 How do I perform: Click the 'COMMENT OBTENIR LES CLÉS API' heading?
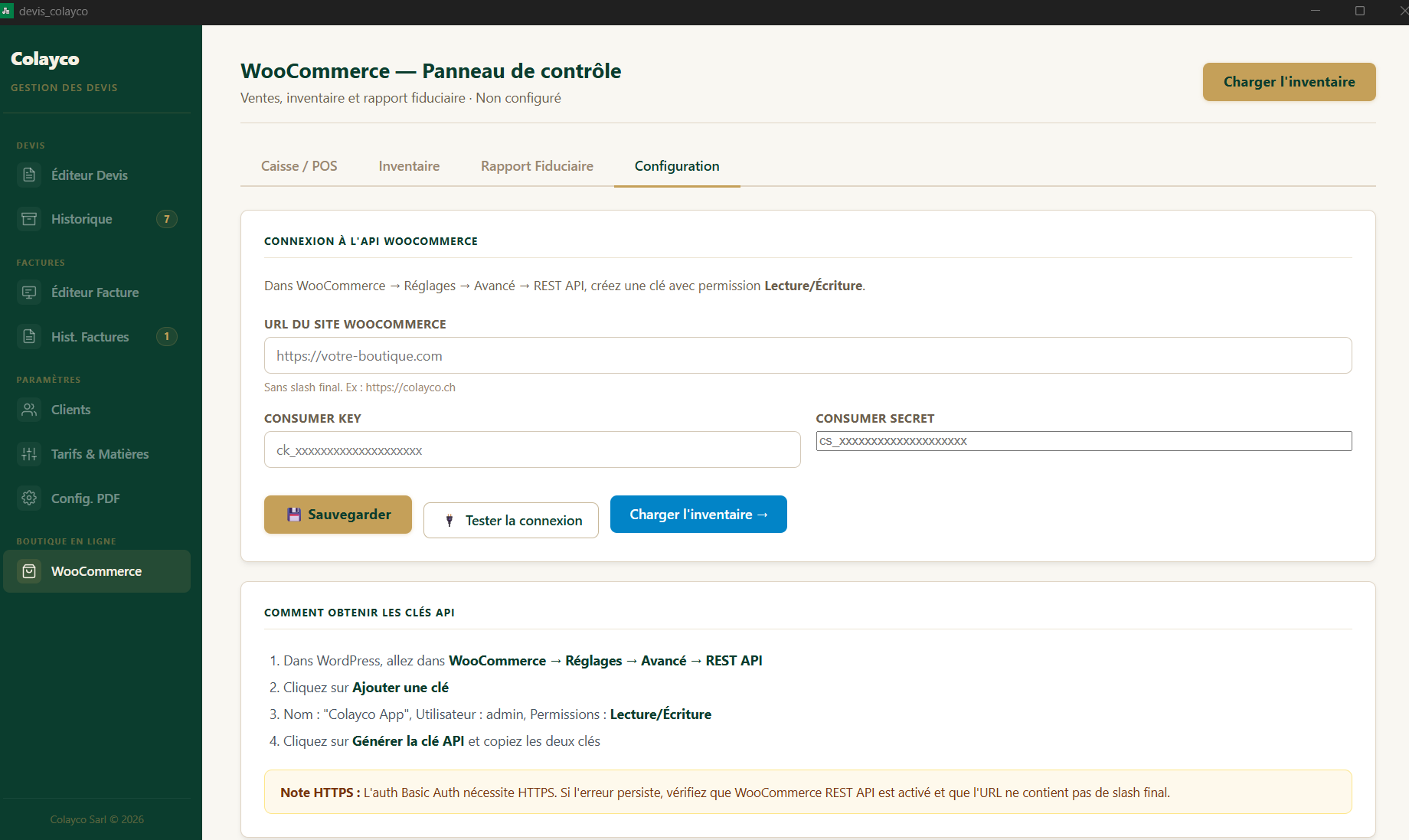click(359, 613)
